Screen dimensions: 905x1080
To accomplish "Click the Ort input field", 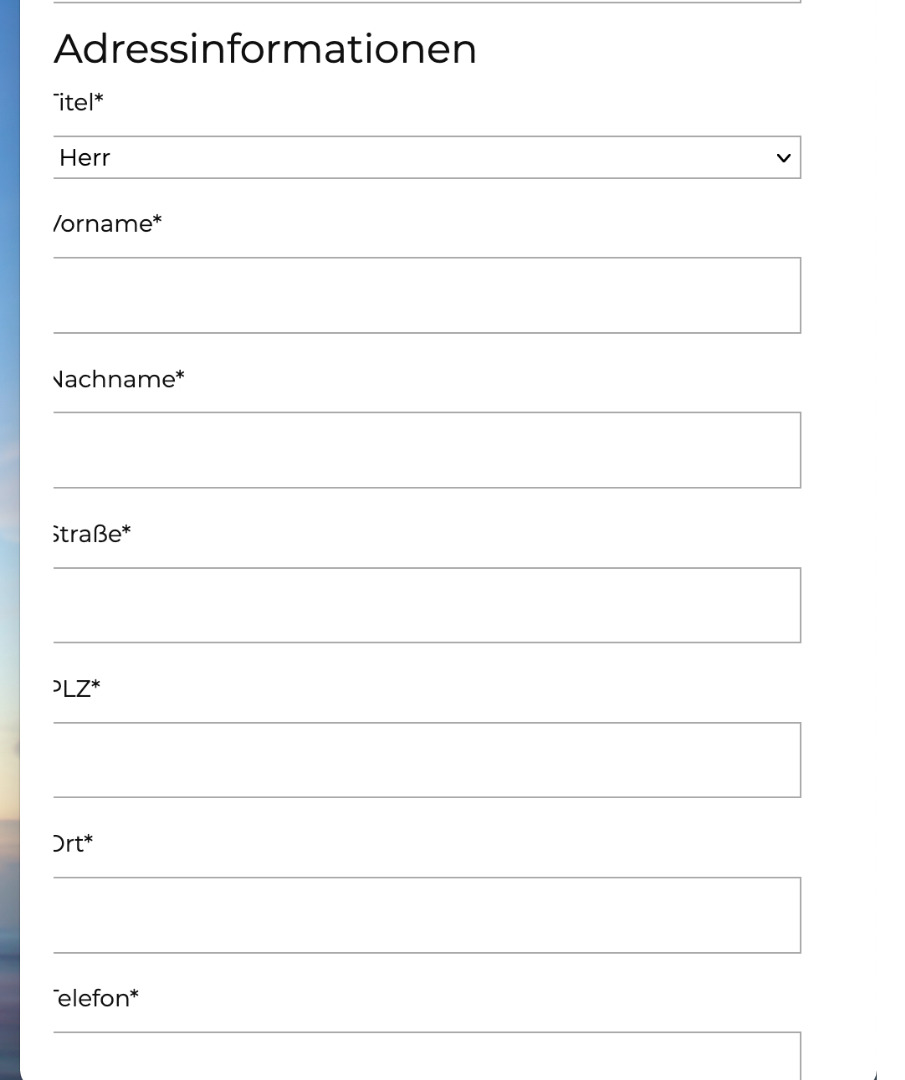I will 426,915.
